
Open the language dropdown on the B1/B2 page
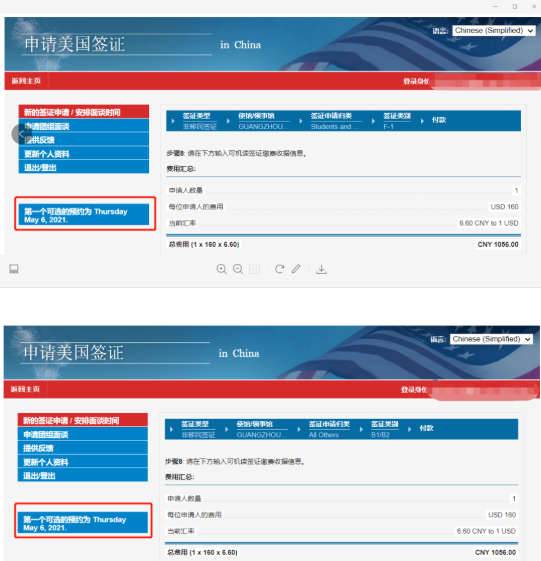(x=491, y=339)
